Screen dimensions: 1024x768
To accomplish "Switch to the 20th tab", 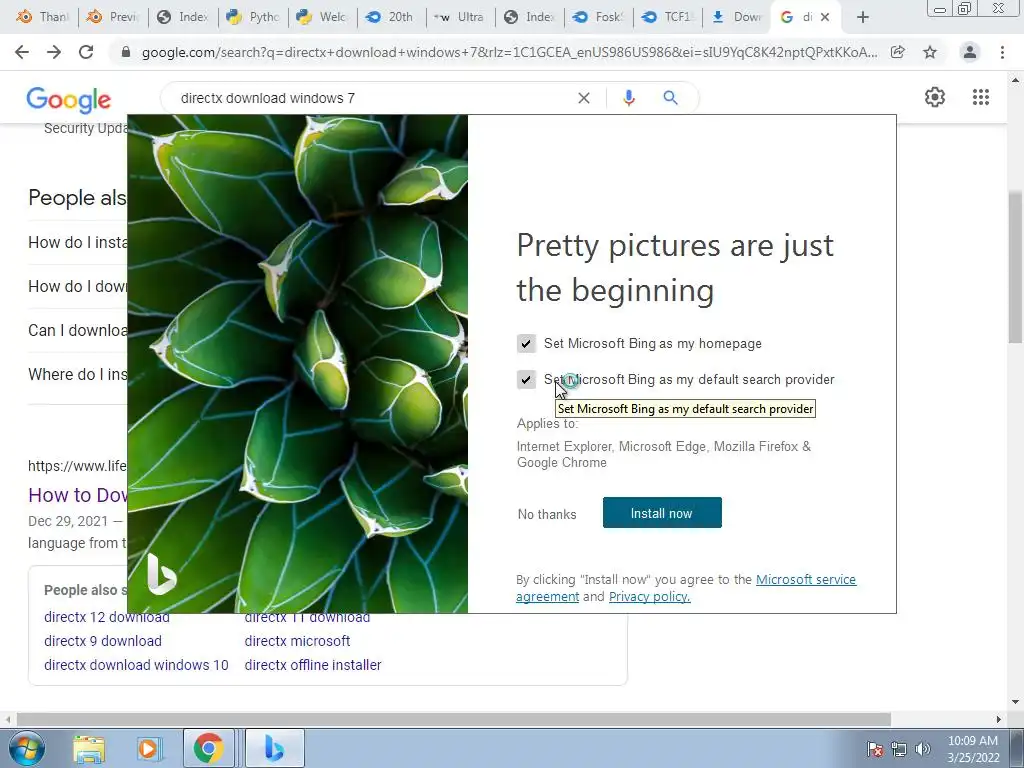I will tap(392, 17).
